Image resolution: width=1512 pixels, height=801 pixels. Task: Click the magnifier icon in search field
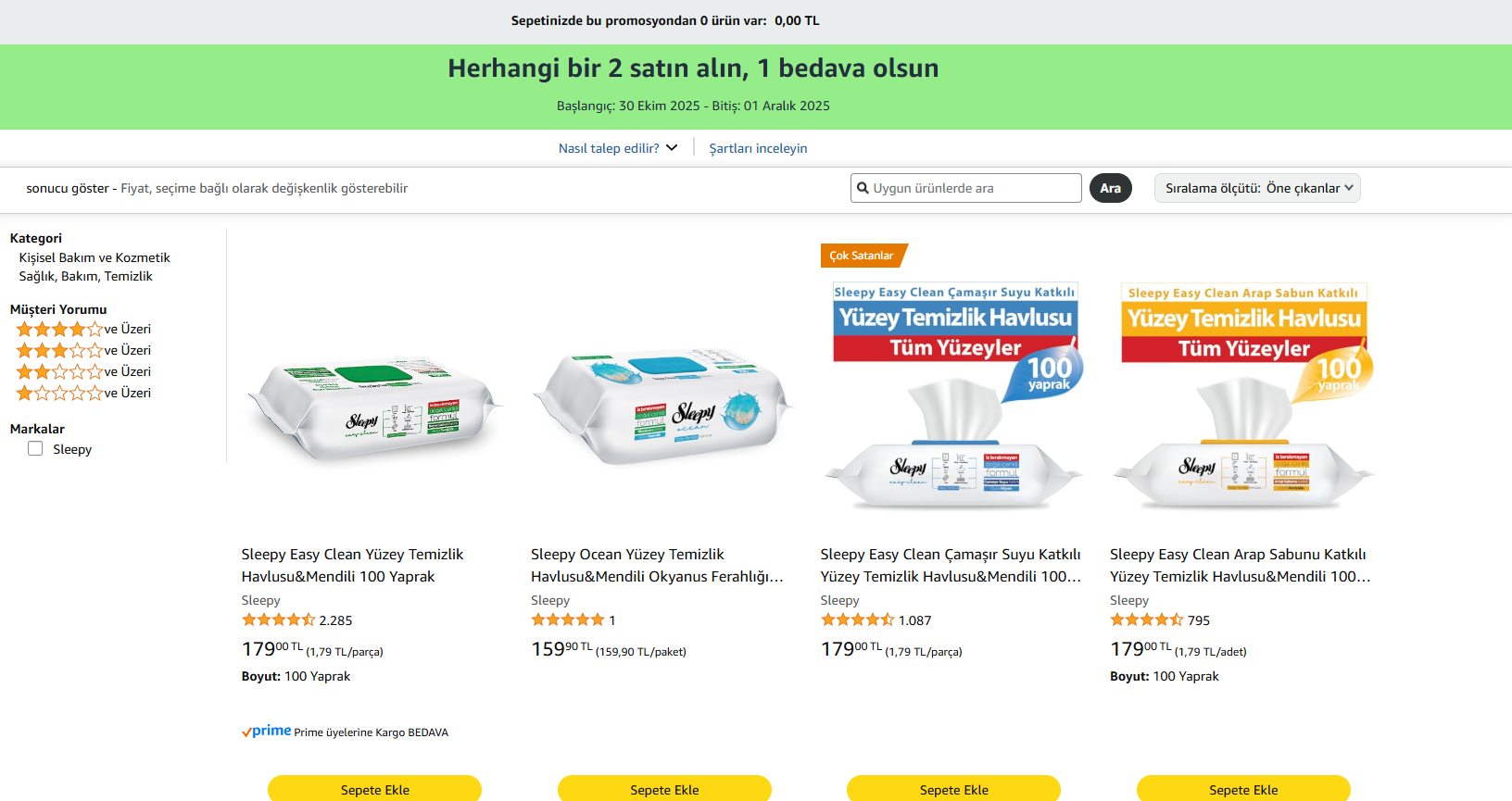(863, 188)
